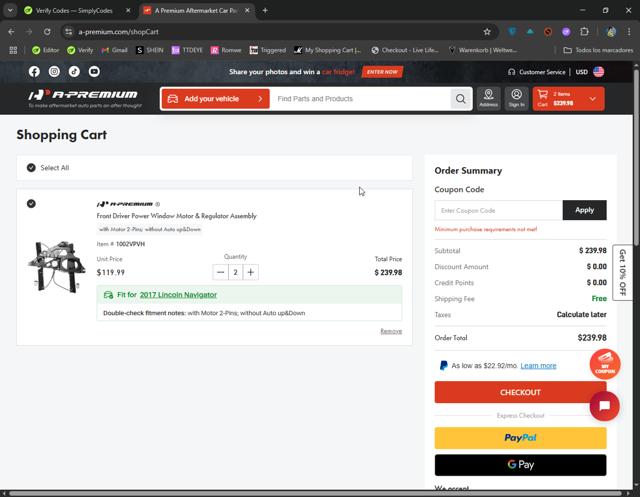This screenshot has width=640, height=497.
Task: Expand the cart dropdown in header
Action: pyautogui.click(x=593, y=99)
